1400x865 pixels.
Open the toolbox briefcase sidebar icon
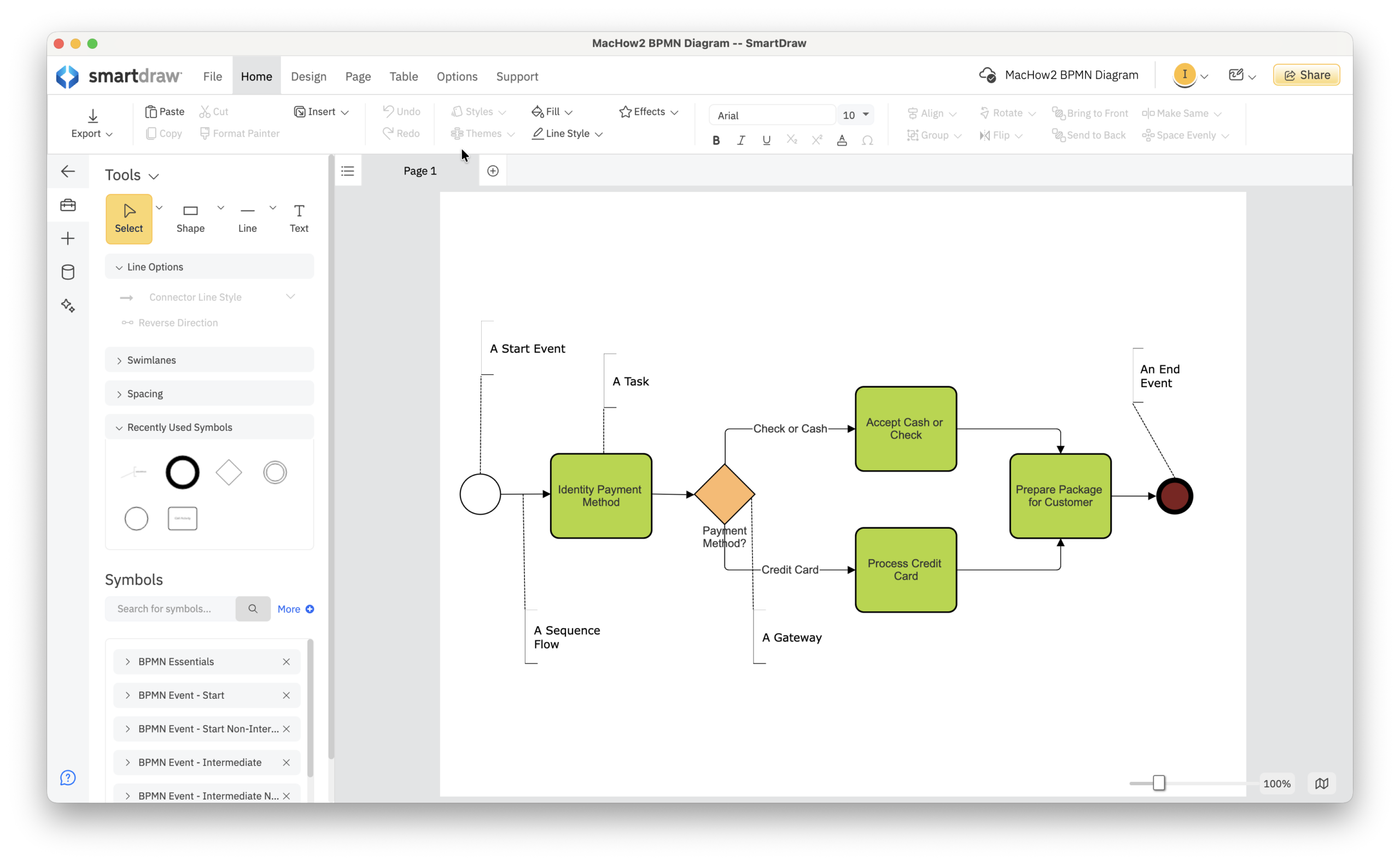coord(68,205)
